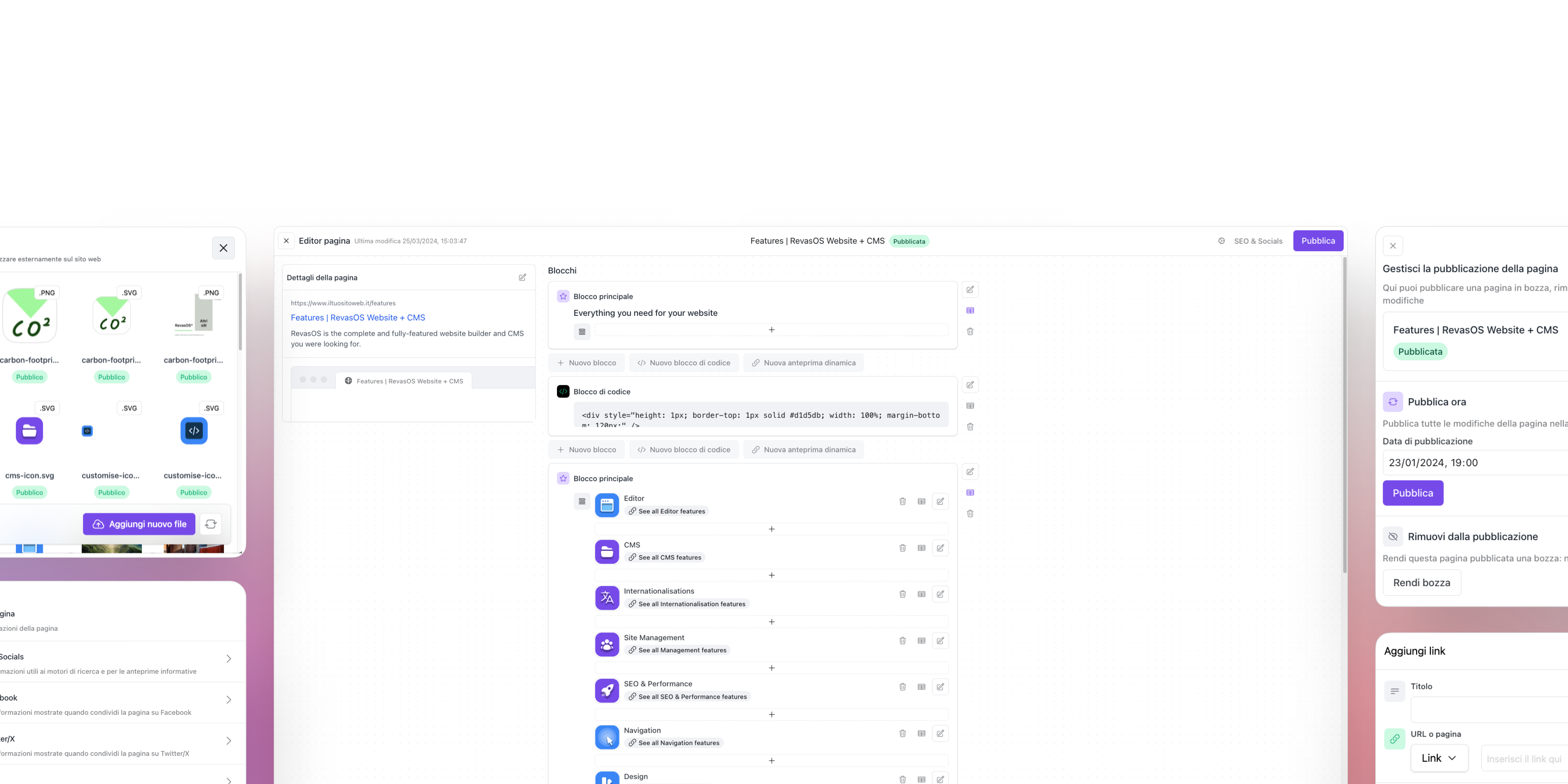
Task: Add new item below CMS row
Action: click(x=771, y=575)
